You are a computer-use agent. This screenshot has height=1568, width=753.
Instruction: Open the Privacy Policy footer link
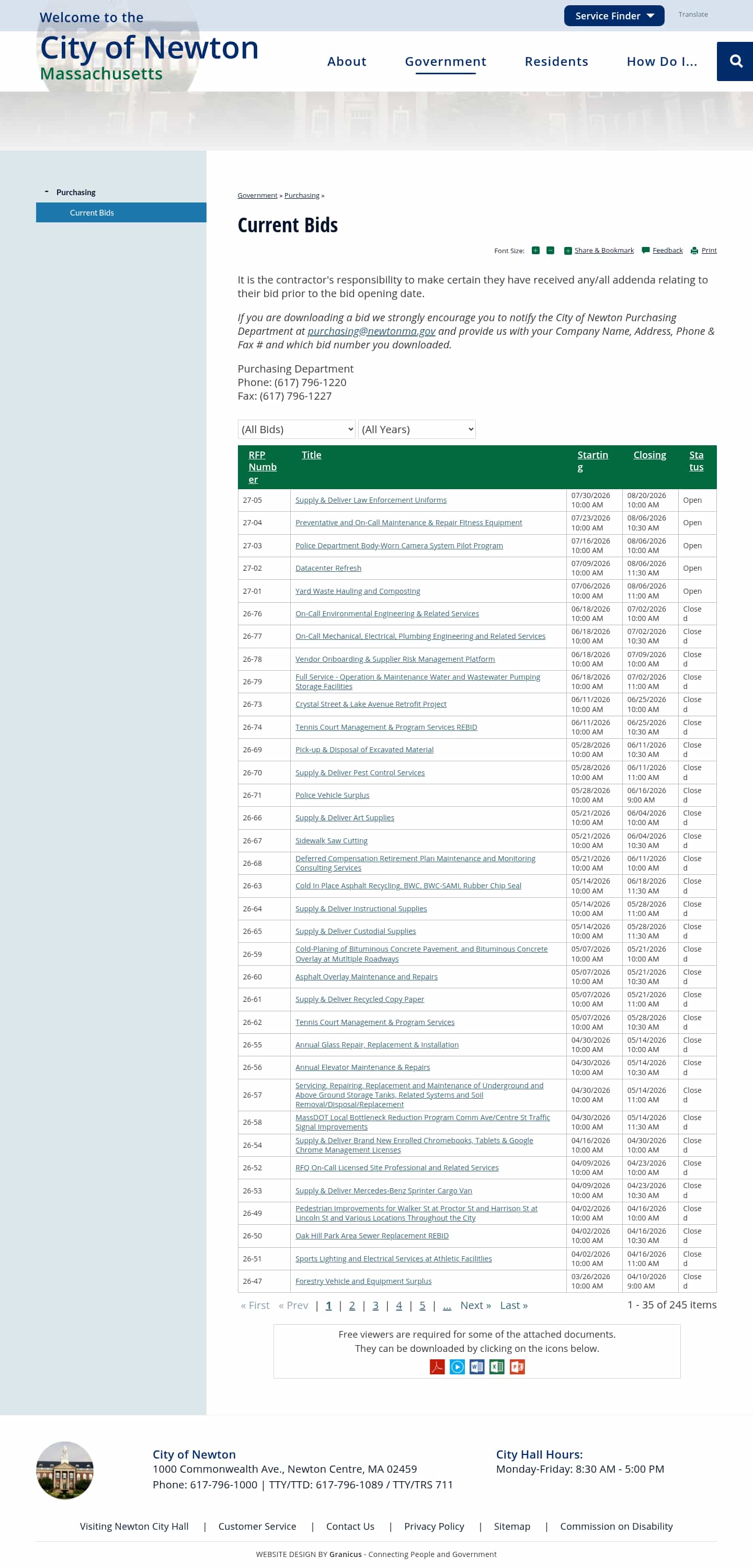click(x=435, y=1526)
